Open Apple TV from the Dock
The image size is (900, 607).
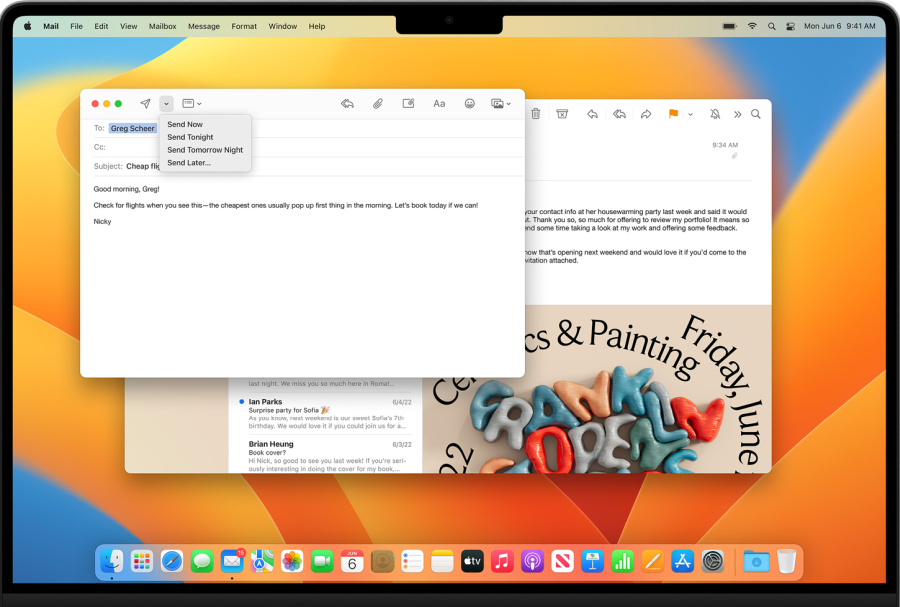(x=472, y=561)
